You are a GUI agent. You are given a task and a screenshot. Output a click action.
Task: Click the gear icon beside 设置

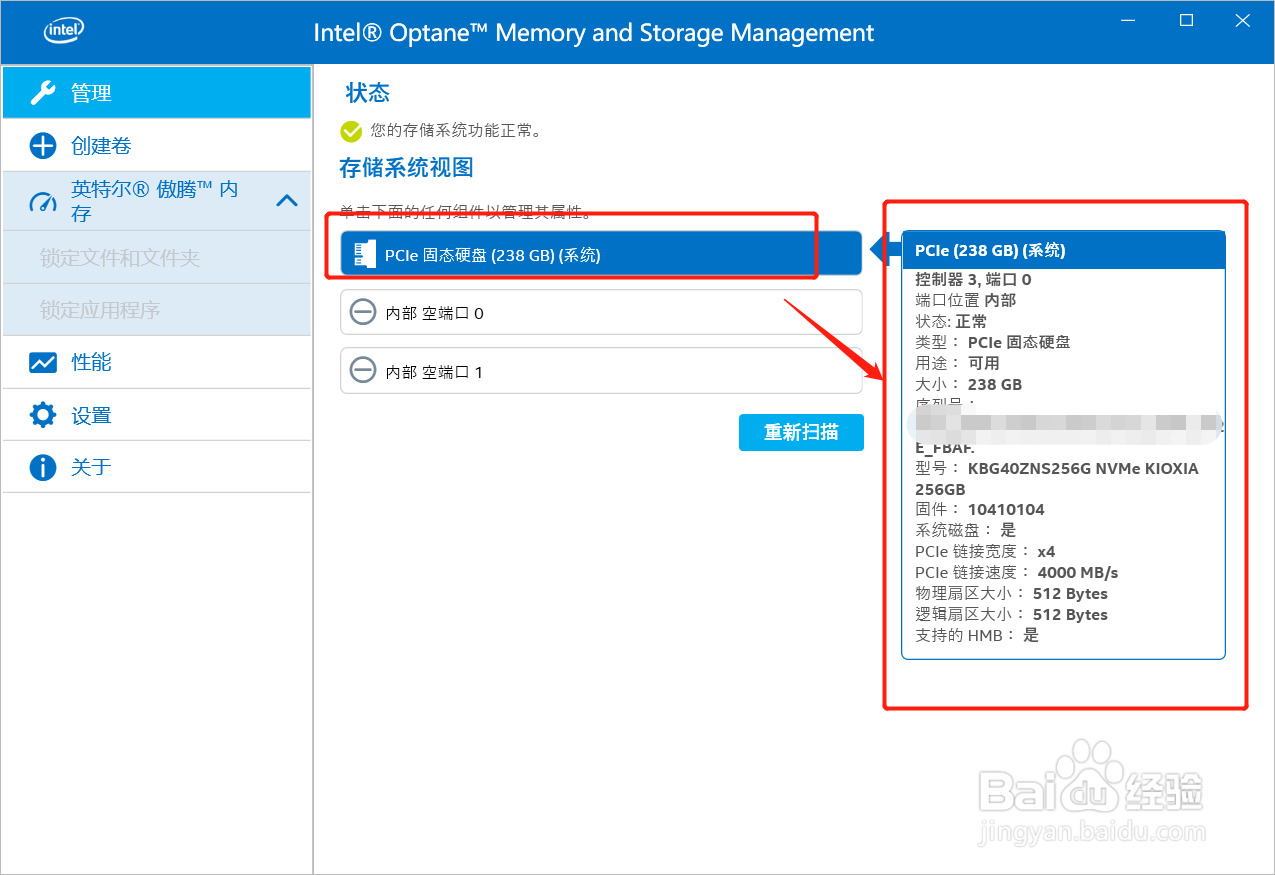tap(43, 415)
